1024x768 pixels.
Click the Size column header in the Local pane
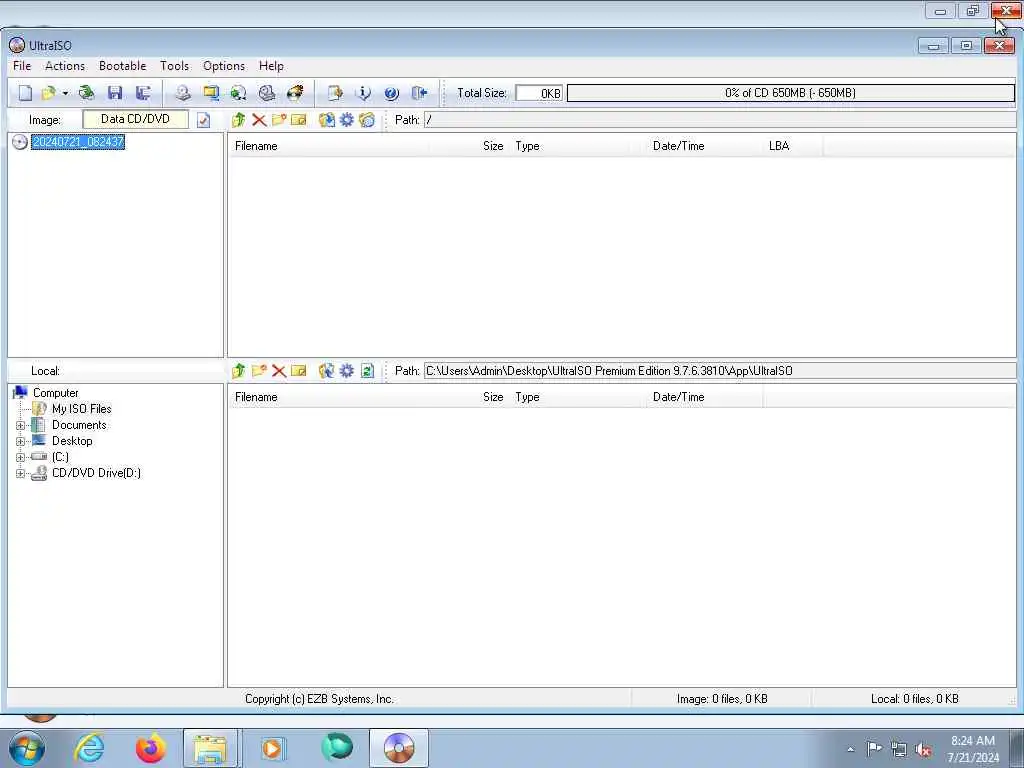coord(468,397)
